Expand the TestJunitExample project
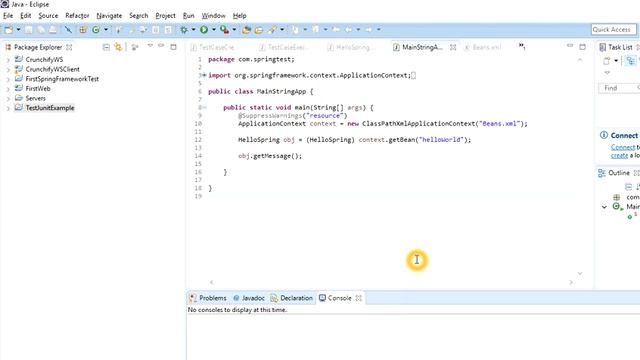 [8, 109]
